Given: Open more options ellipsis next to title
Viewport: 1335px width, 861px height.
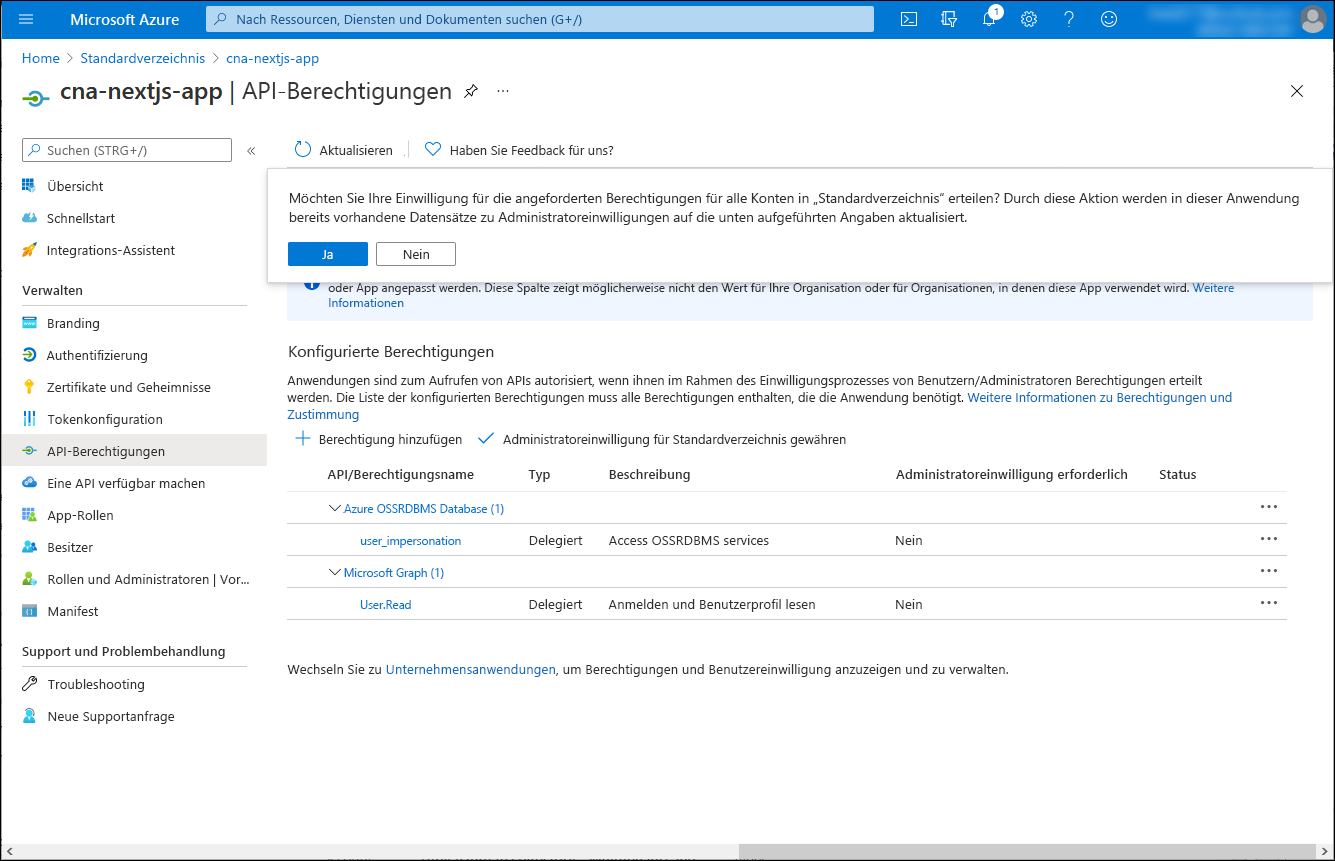Looking at the screenshot, I should click(503, 91).
